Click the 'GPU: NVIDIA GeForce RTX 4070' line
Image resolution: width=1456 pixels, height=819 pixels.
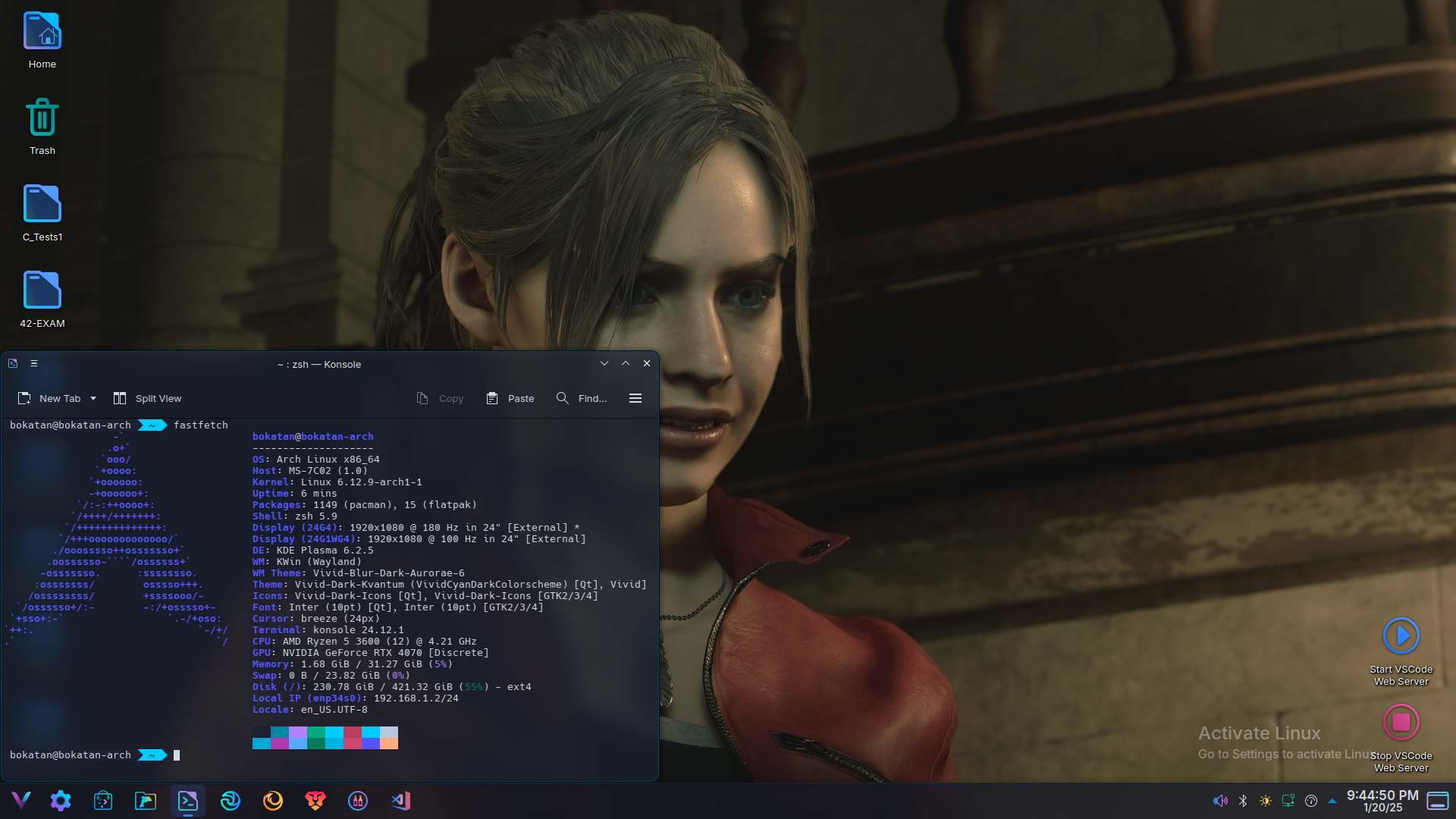(x=371, y=652)
